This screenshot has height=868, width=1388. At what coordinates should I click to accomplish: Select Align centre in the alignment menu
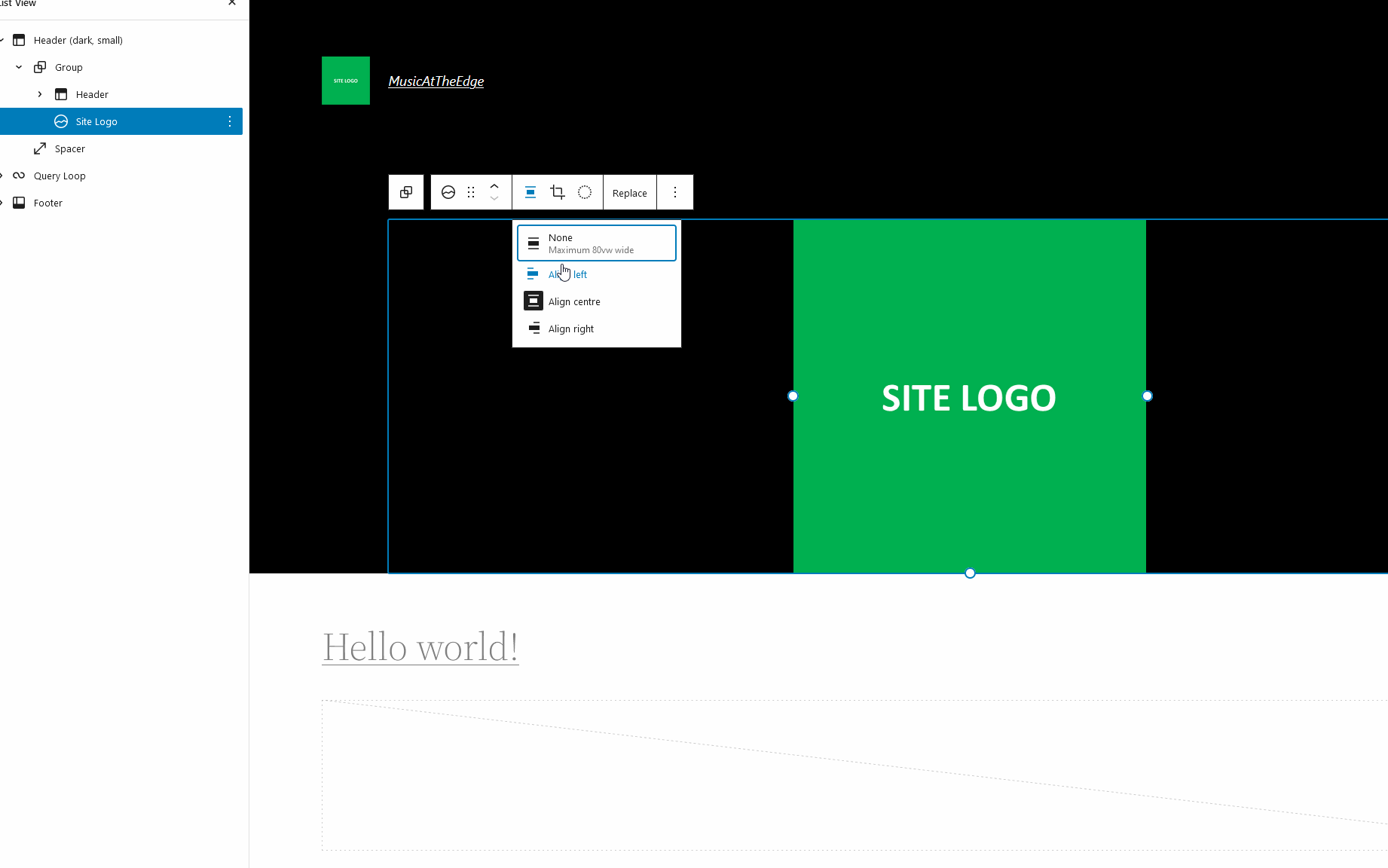click(x=573, y=301)
